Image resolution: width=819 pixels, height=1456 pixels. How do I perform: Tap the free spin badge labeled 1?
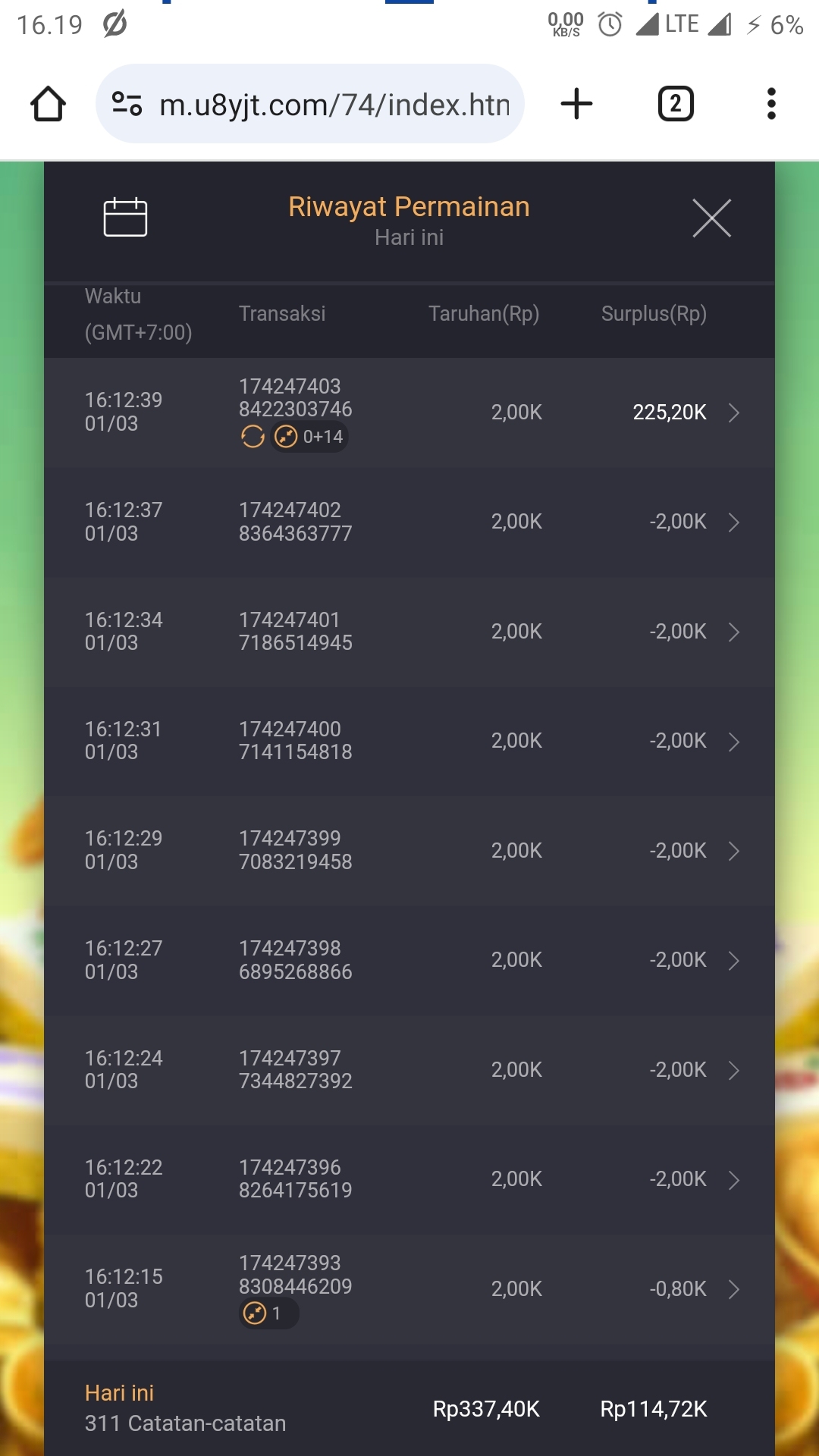click(269, 1313)
